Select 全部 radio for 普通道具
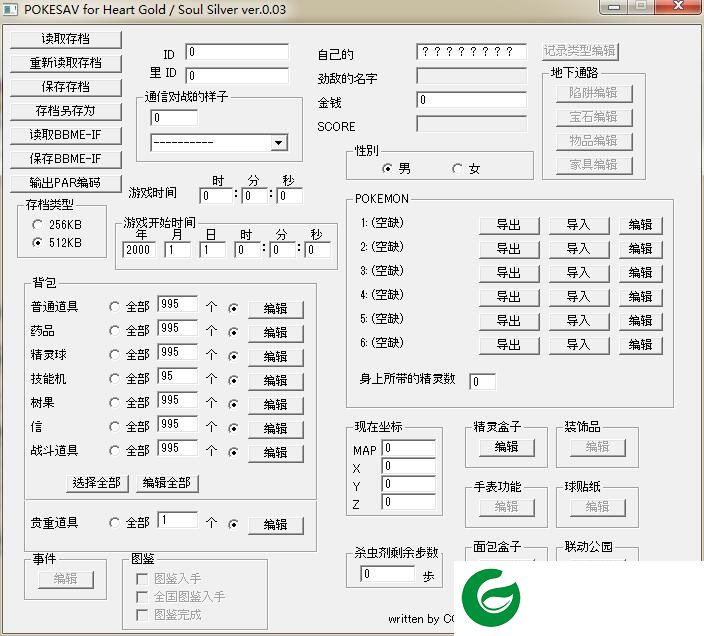Image resolution: width=704 pixels, height=636 pixels. coord(114,307)
